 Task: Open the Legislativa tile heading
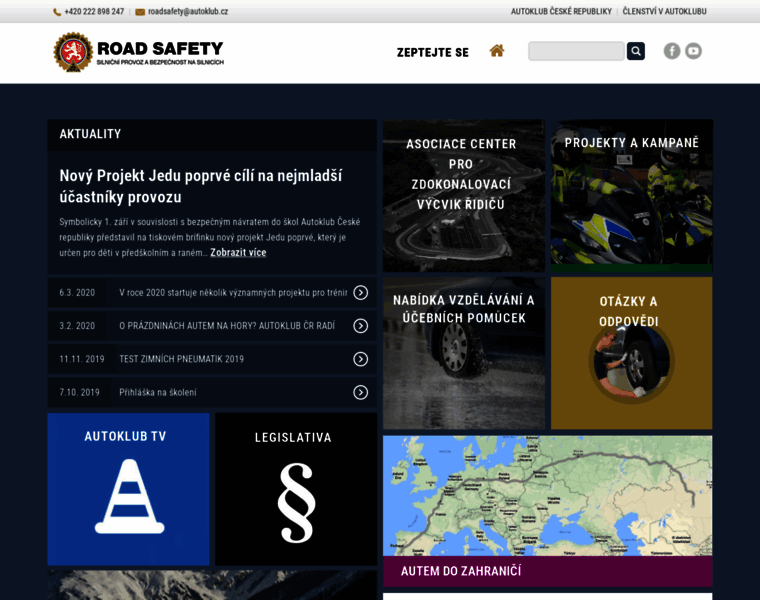pos(293,438)
